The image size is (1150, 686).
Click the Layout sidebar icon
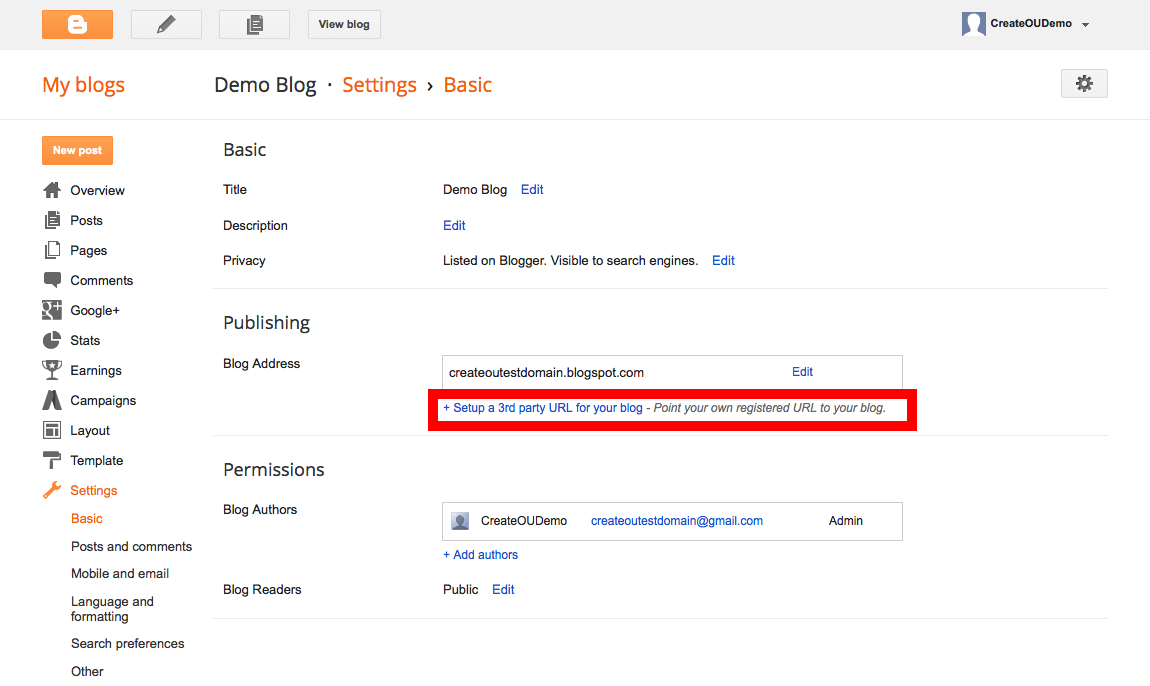(x=52, y=431)
